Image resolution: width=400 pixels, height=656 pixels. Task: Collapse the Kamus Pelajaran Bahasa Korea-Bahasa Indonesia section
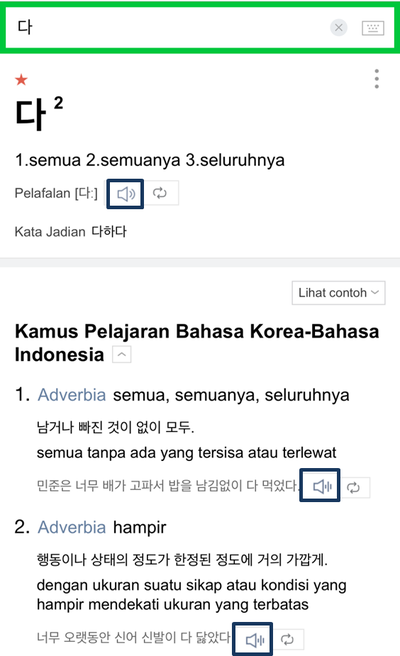[x=122, y=354]
